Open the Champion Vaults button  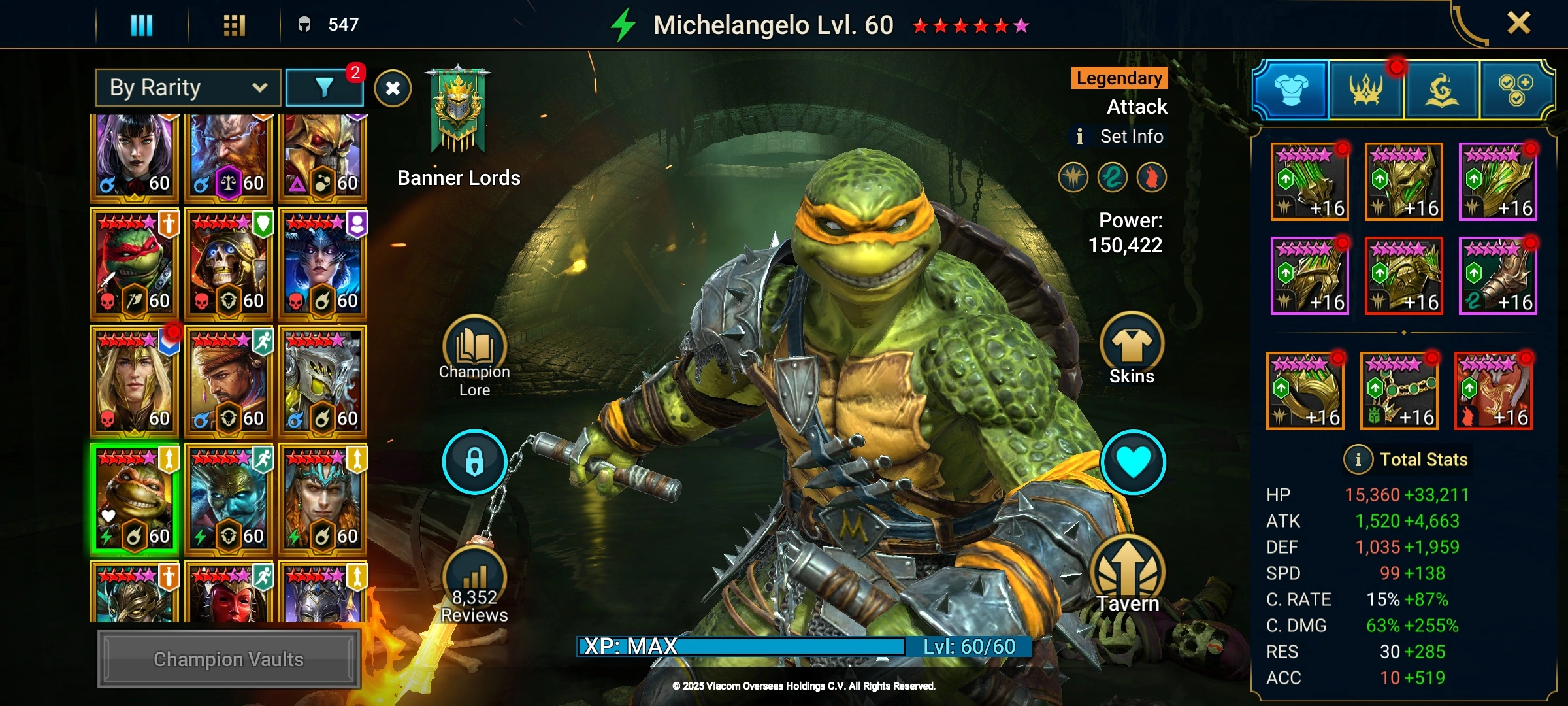point(229,659)
